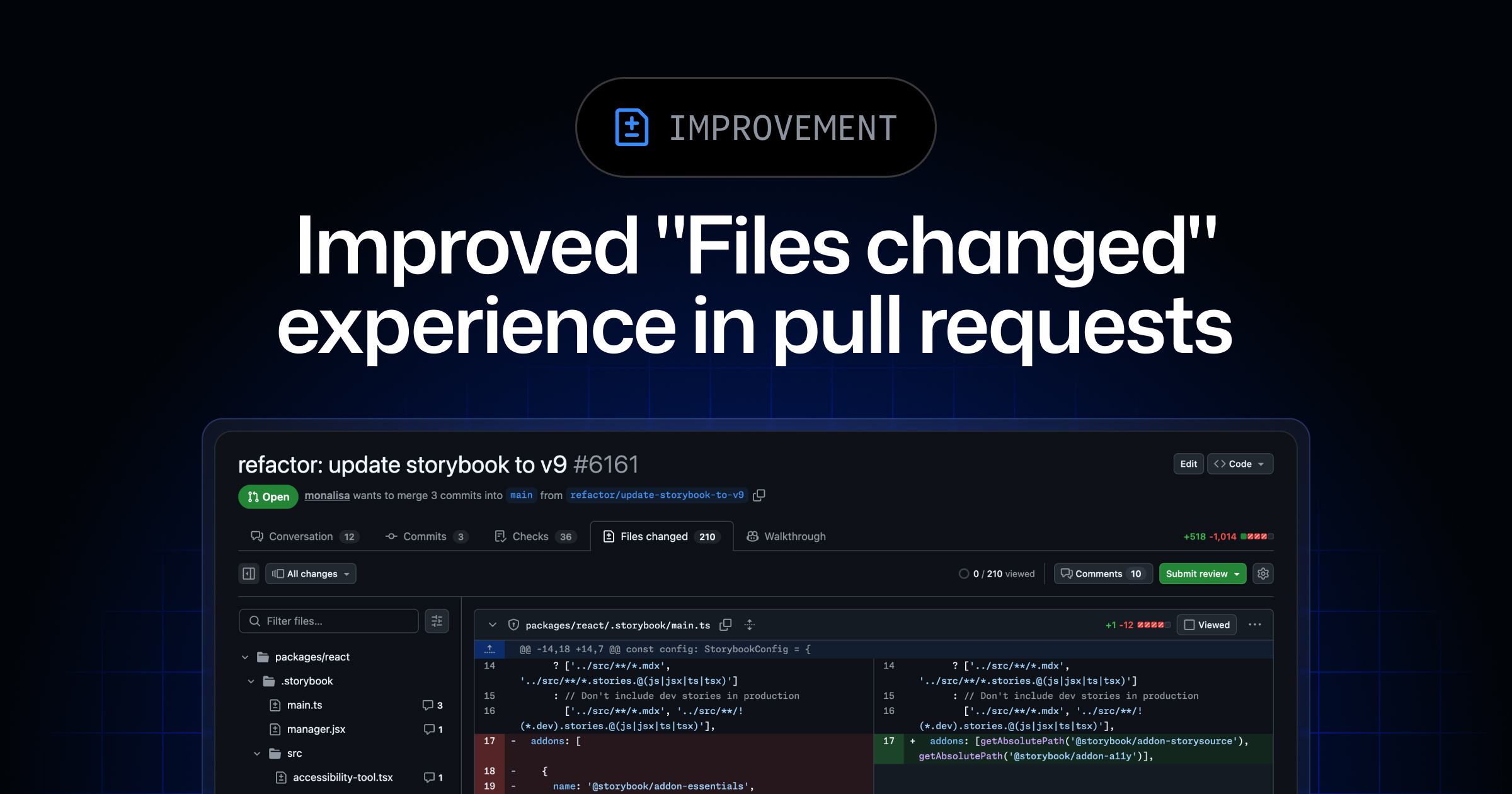Image resolution: width=1512 pixels, height=794 pixels.
Task: Open the diff settings gear icon
Action: coord(1263,573)
